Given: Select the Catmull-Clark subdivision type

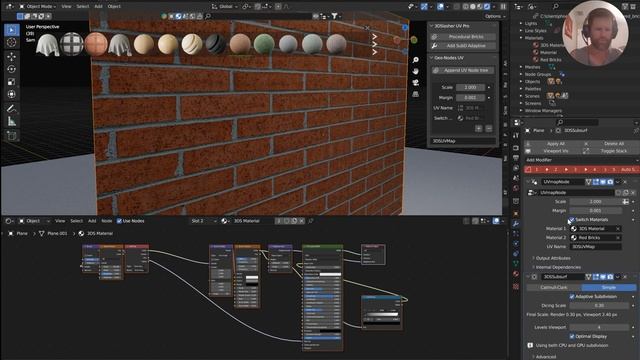Looking at the screenshot, I should coord(553,287).
